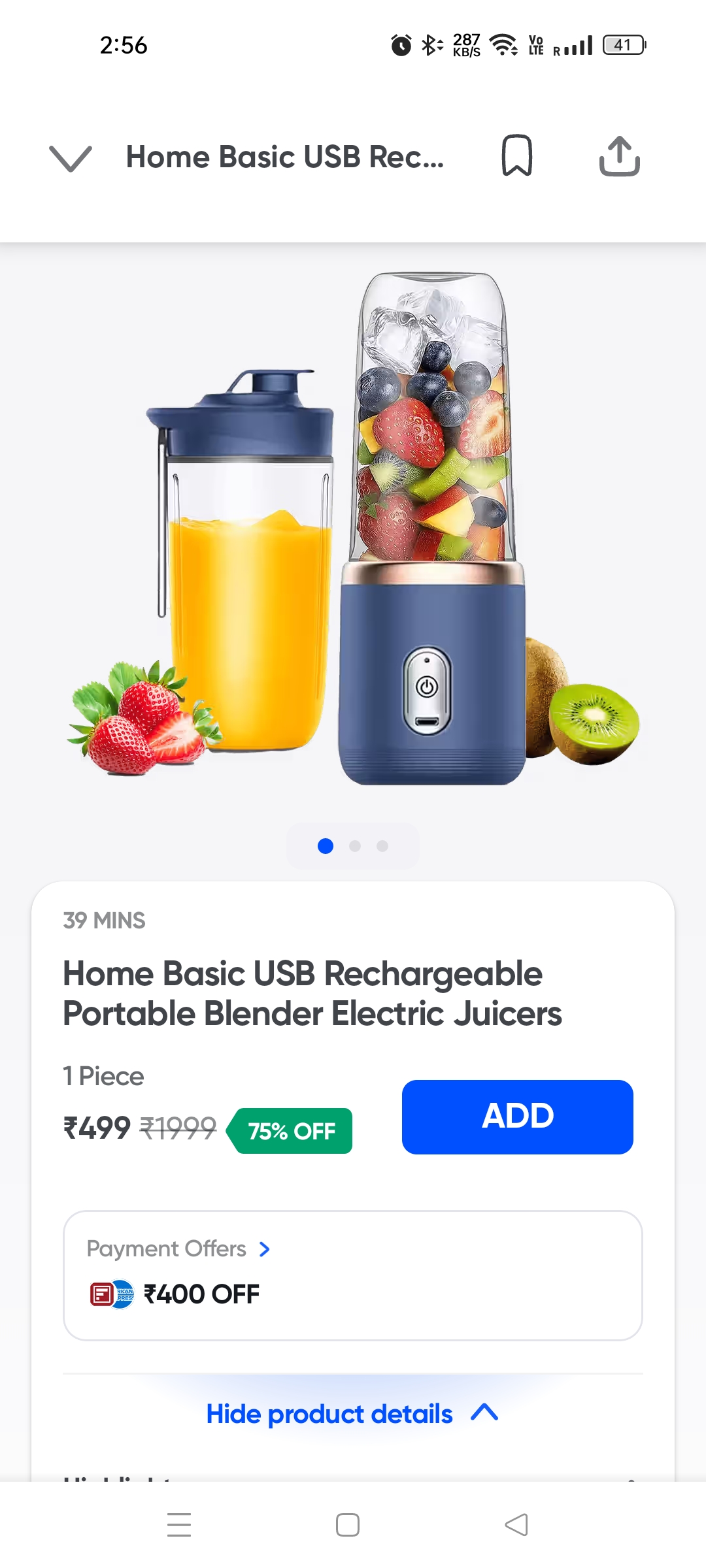Go back with the Android back triangle
This screenshot has width=706, height=1568.
[516, 1525]
